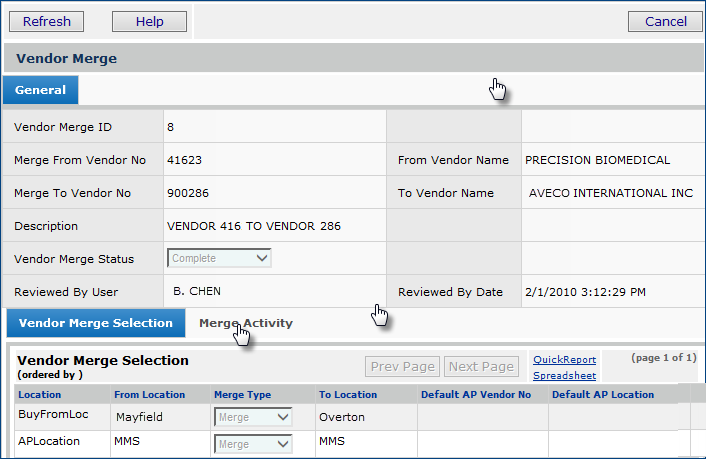Image resolution: width=706 pixels, height=459 pixels.
Task: Expand the Vendor Merge Status dropdown
Action: click(219, 258)
